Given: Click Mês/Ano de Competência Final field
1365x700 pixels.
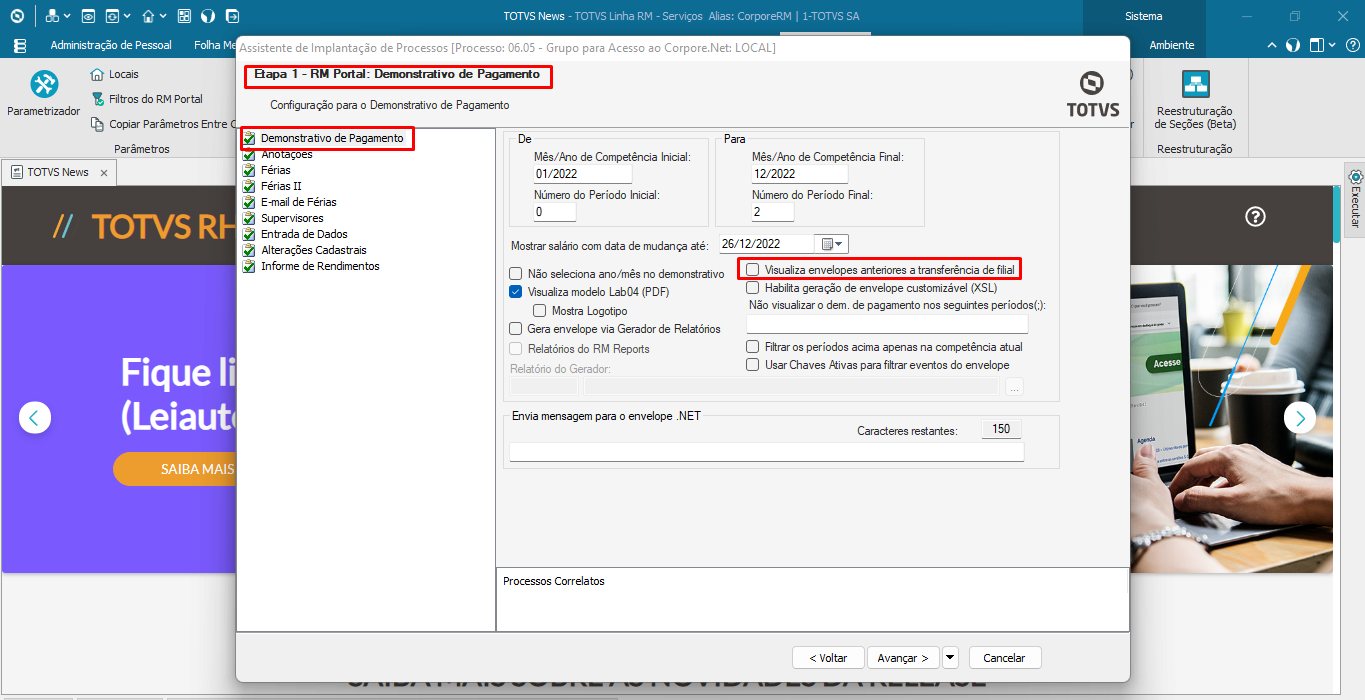Looking at the screenshot, I should tap(800, 174).
